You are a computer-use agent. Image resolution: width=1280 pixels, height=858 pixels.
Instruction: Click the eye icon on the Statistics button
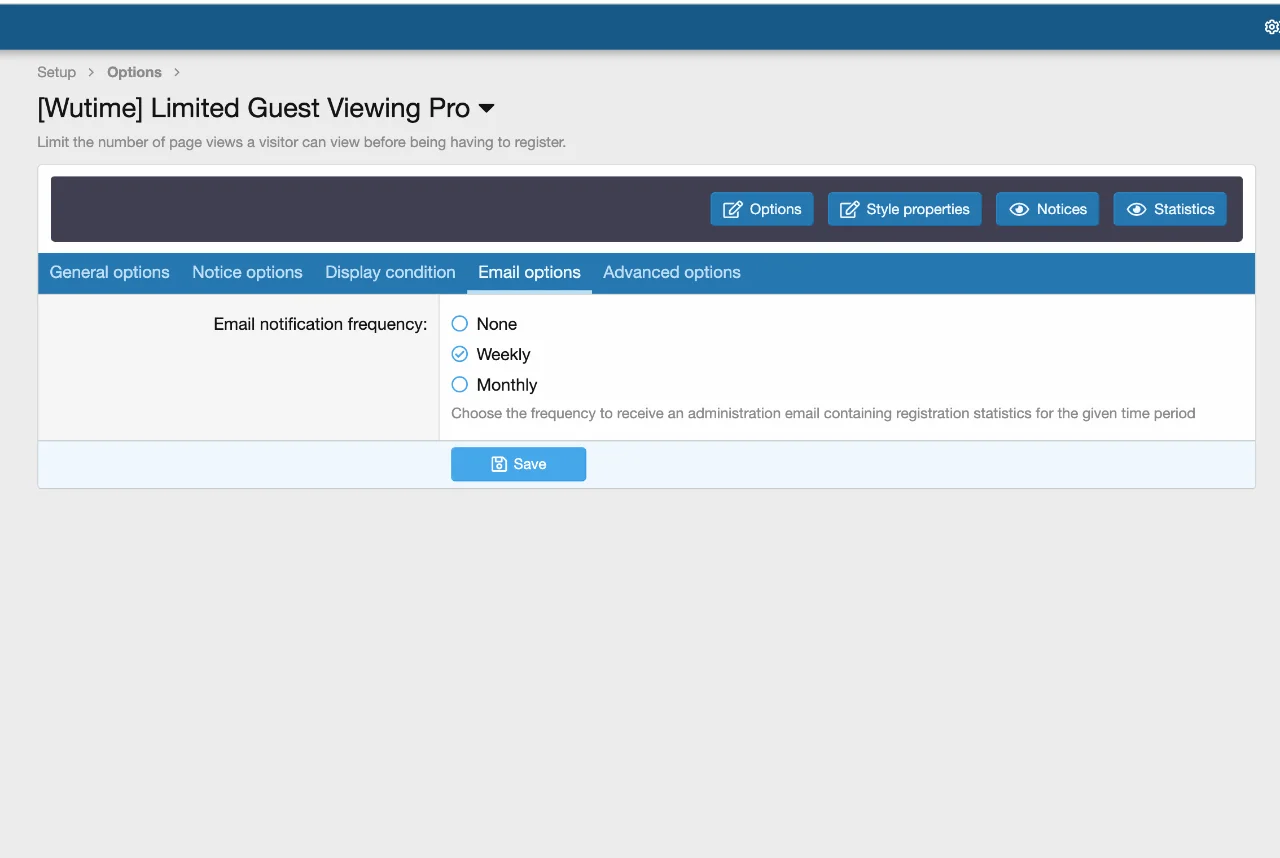[x=1136, y=209]
